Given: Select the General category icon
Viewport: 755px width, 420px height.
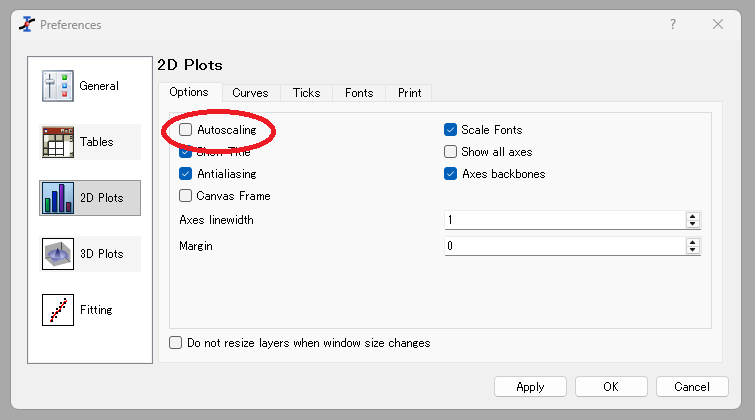Looking at the screenshot, I should [59, 86].
